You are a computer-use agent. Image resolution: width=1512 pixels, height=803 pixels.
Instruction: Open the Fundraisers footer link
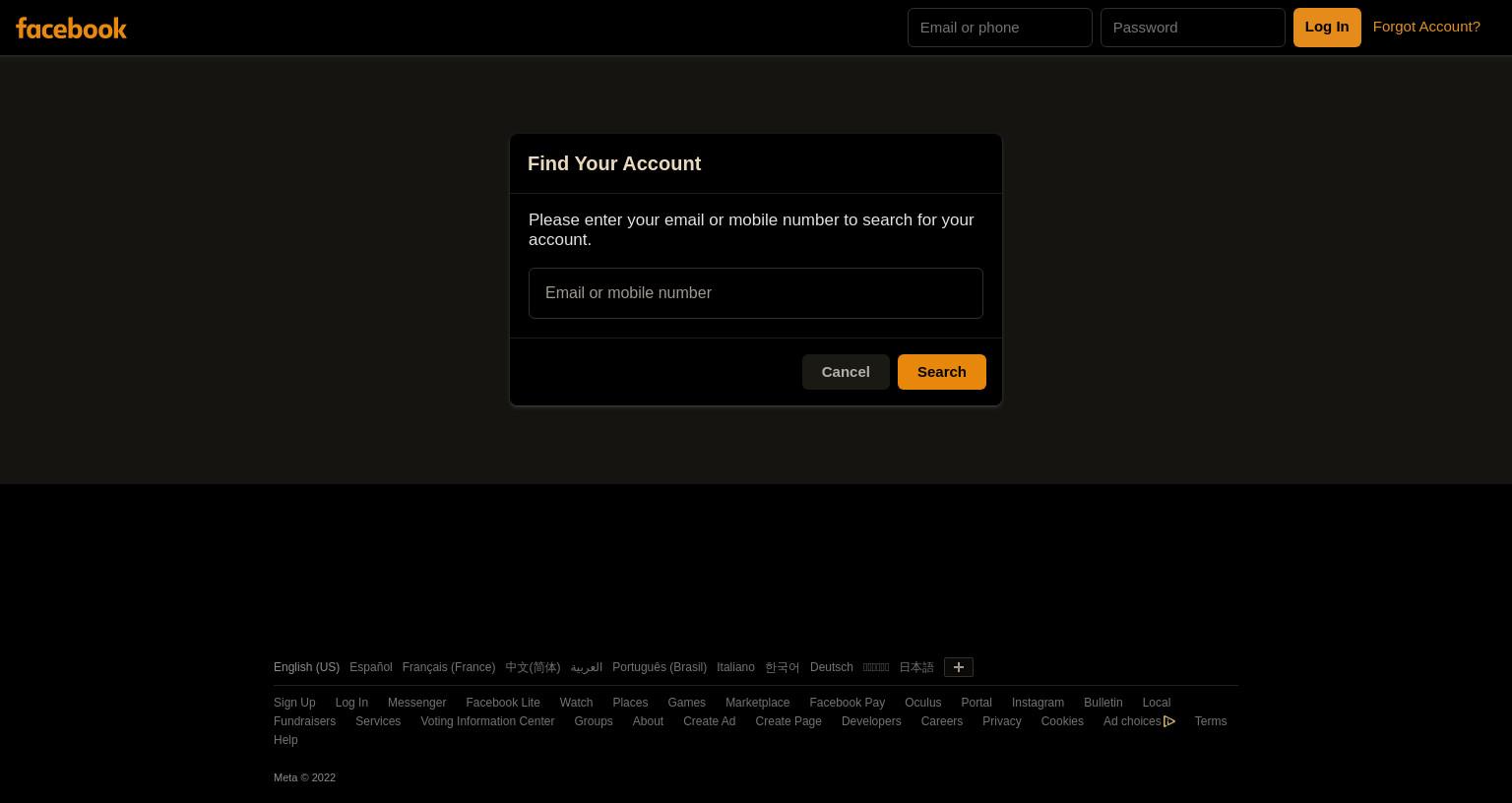pyautogui.click(x=304, y=721)
